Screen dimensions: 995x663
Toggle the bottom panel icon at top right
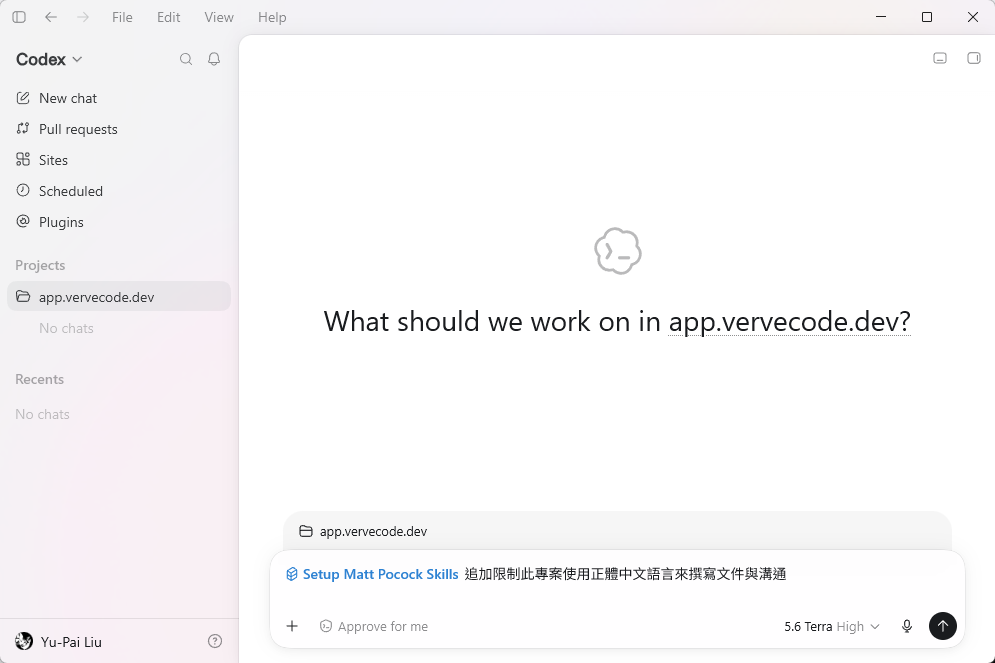940,58
